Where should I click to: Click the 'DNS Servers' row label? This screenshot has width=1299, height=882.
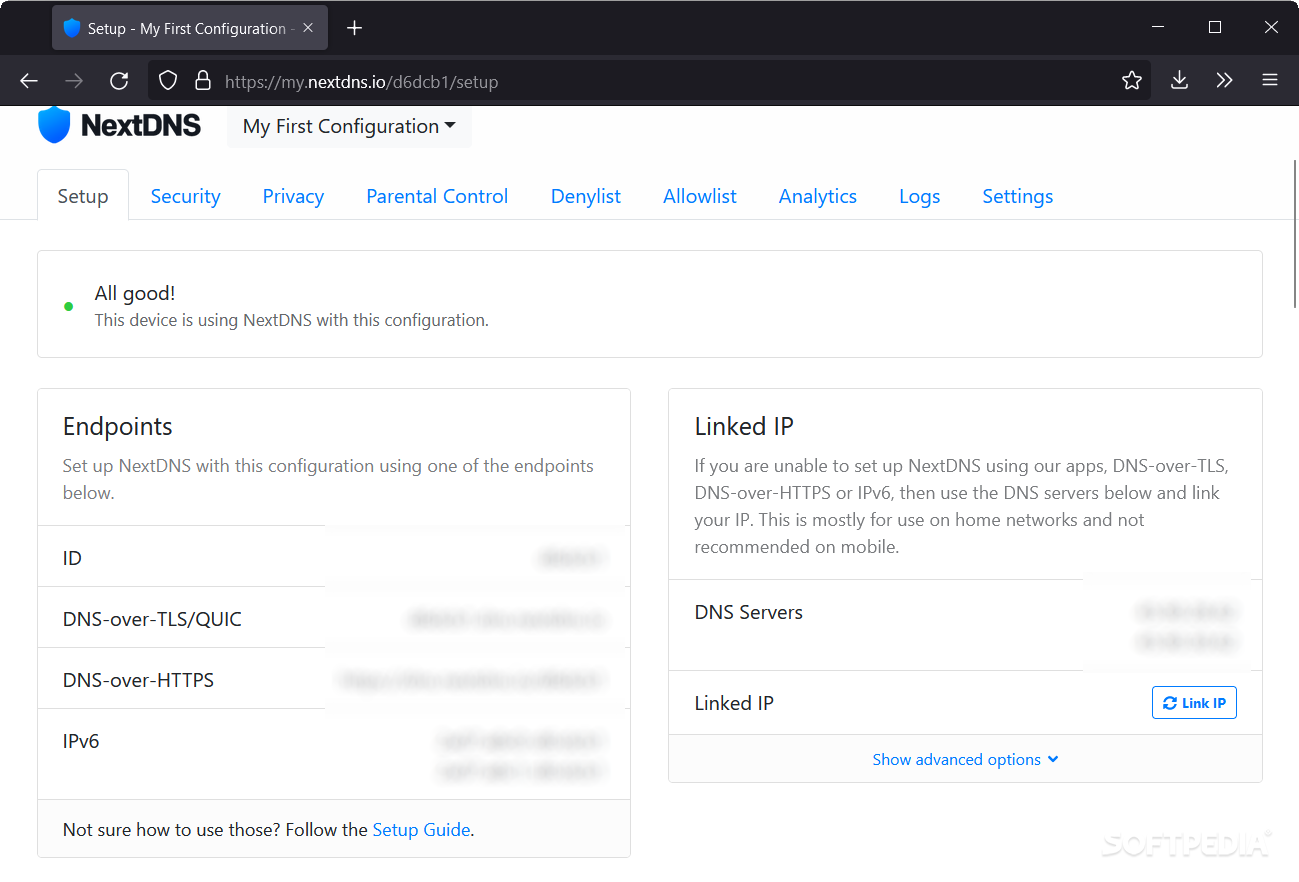[749, 612]
